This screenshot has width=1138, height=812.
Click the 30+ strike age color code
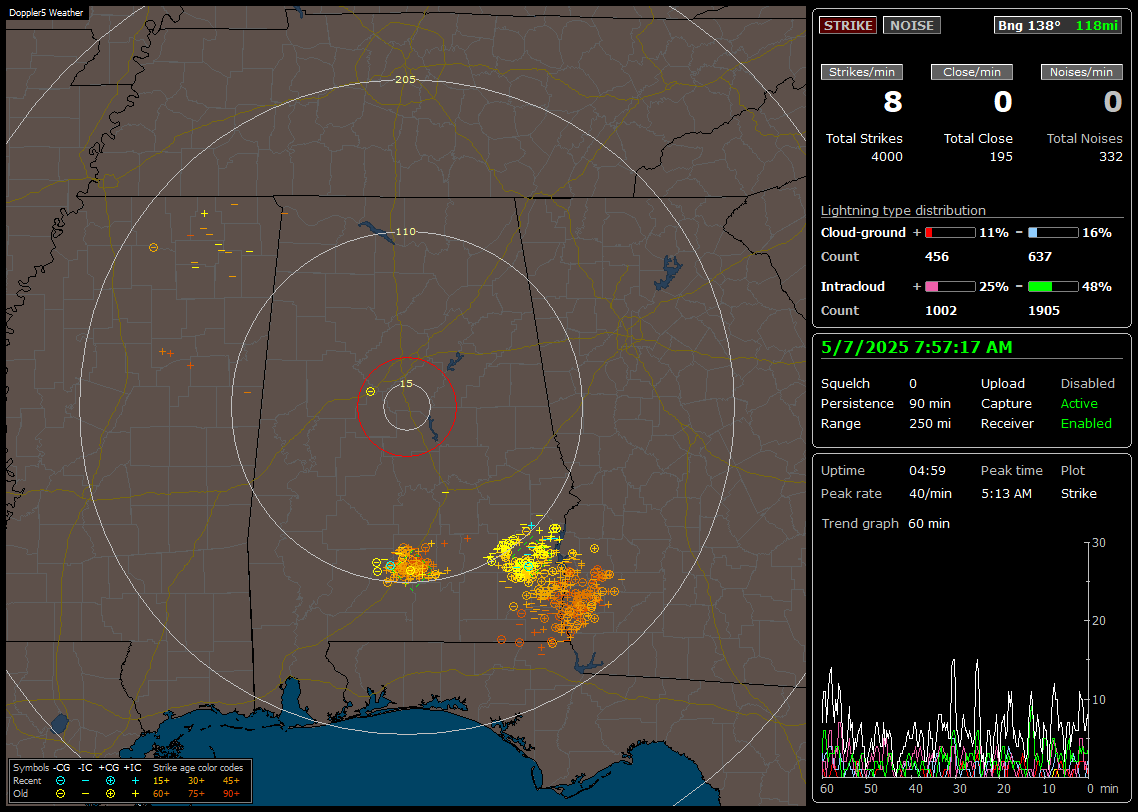[x=196, y=781]
